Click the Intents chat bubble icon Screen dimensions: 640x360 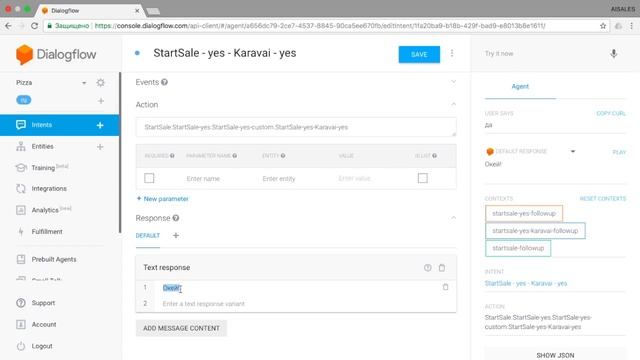21,125
